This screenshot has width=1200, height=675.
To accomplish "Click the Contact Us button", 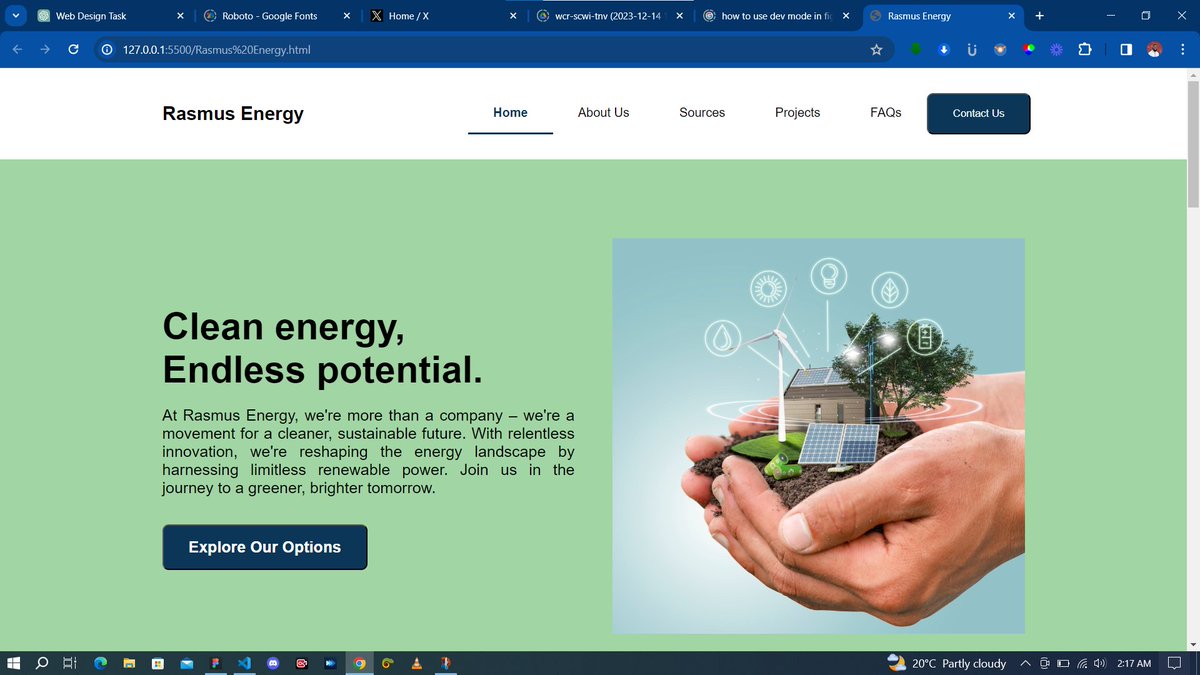I will point(978,113).
